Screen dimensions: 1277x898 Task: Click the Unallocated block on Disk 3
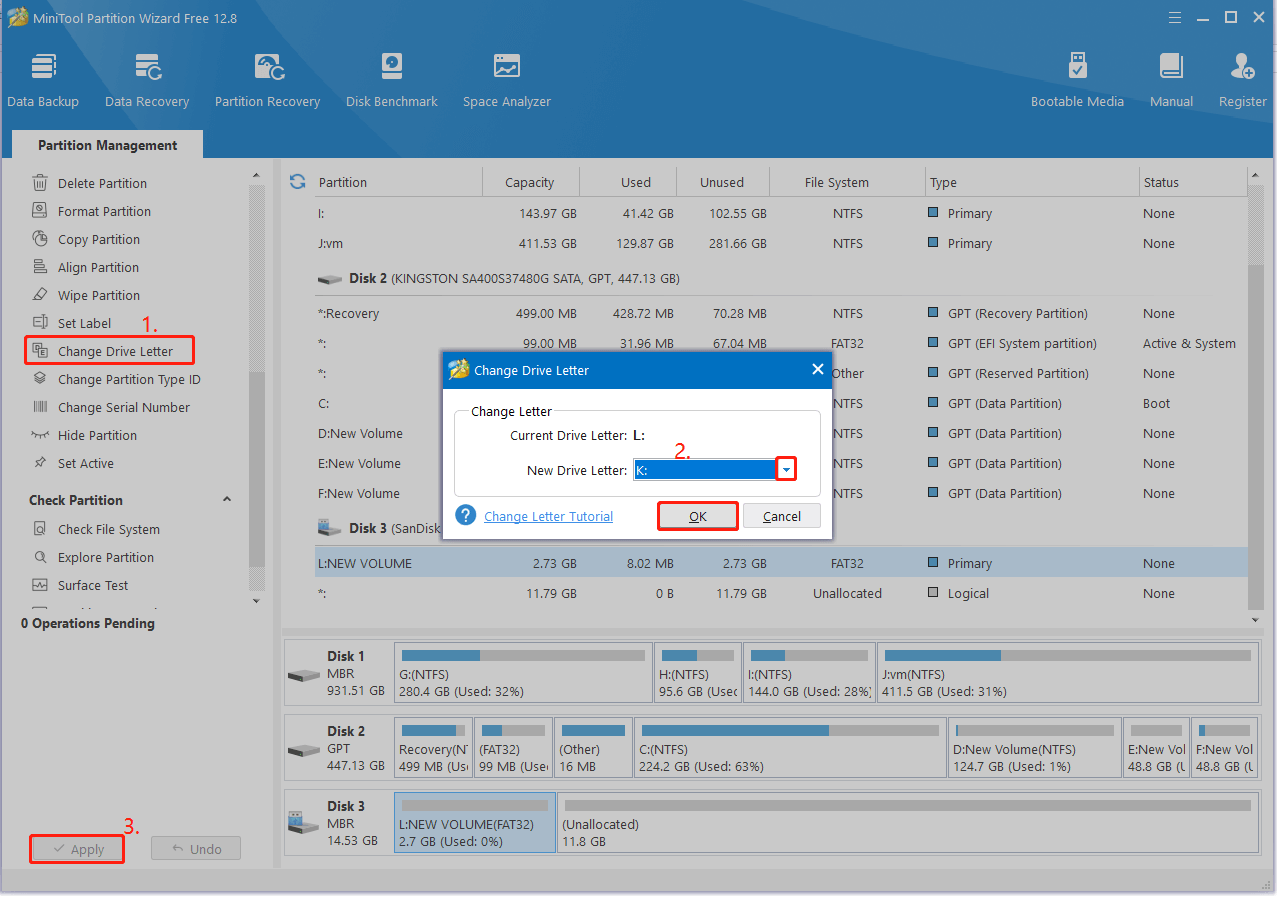pos(907,824)
